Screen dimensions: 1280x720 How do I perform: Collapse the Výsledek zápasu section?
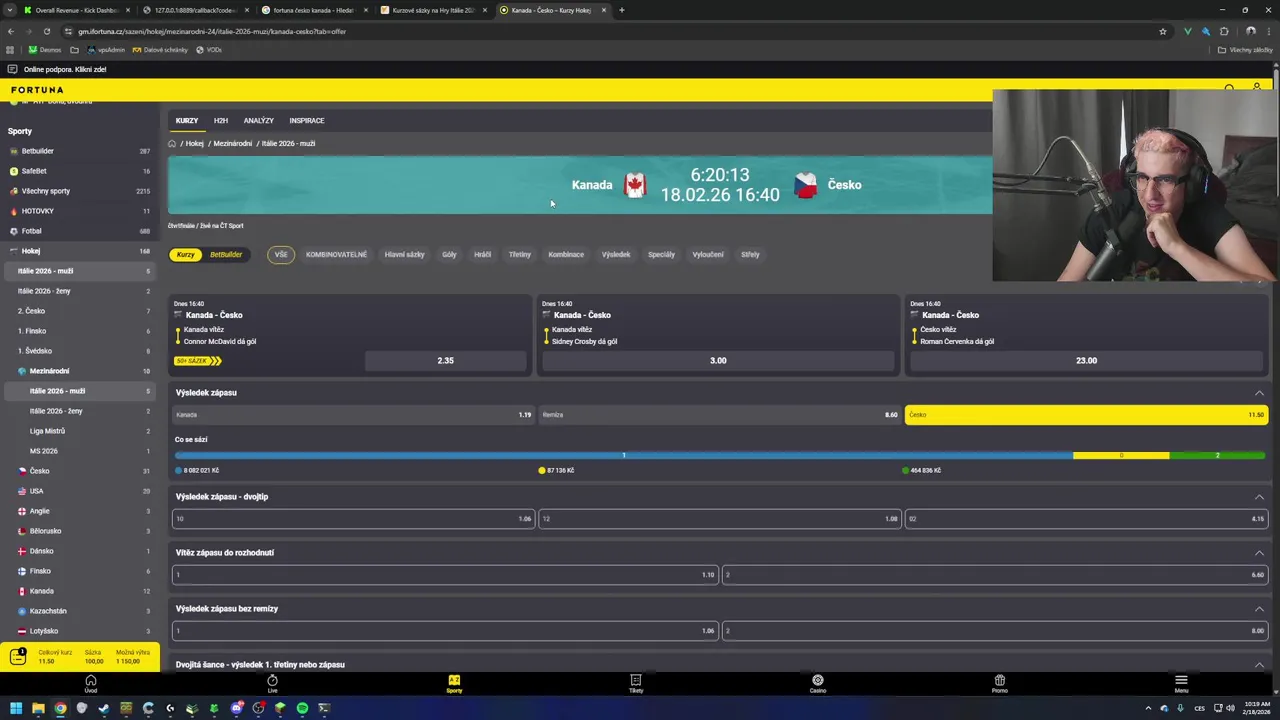click(1259, 393)
